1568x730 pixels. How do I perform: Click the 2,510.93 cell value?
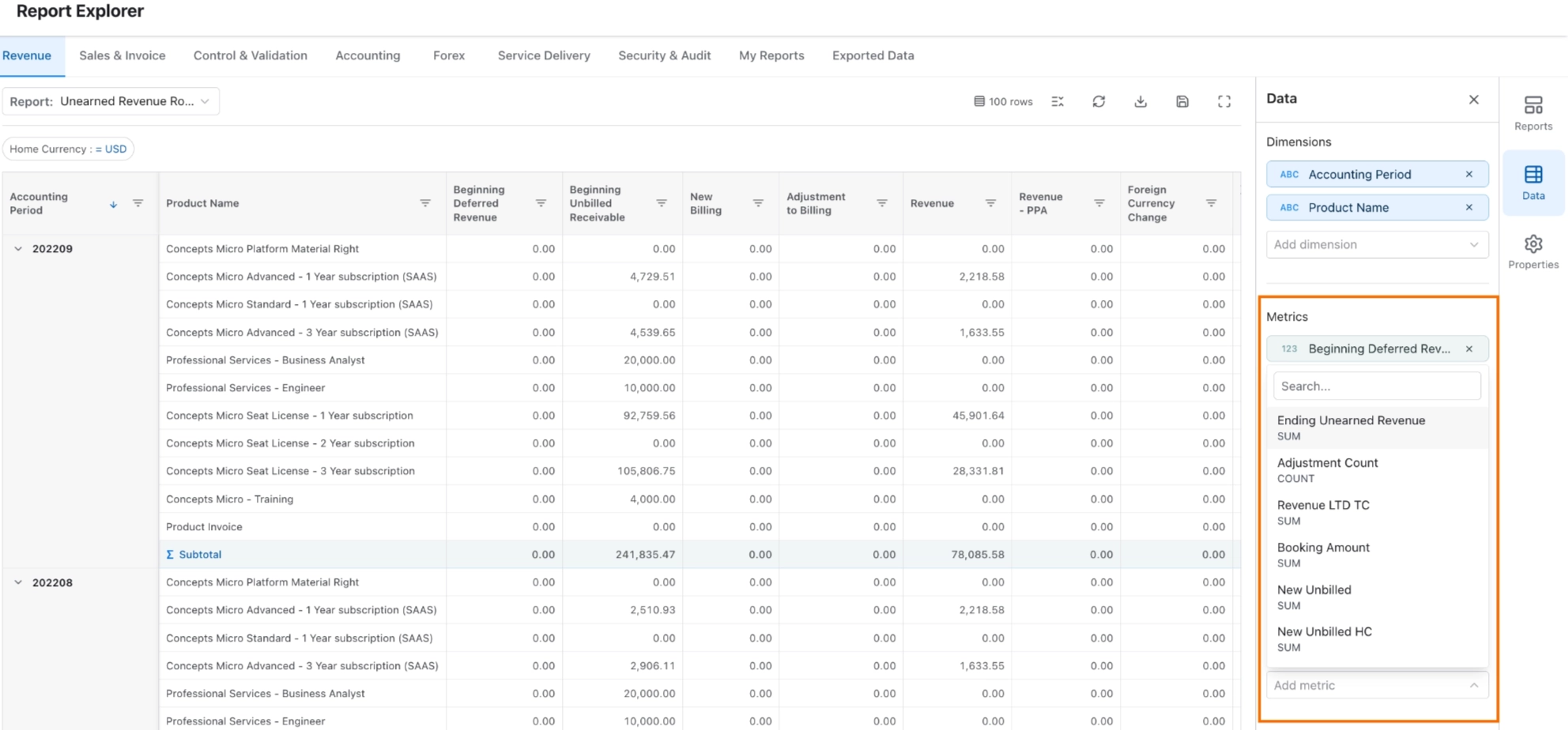click(x=652, y=610)
